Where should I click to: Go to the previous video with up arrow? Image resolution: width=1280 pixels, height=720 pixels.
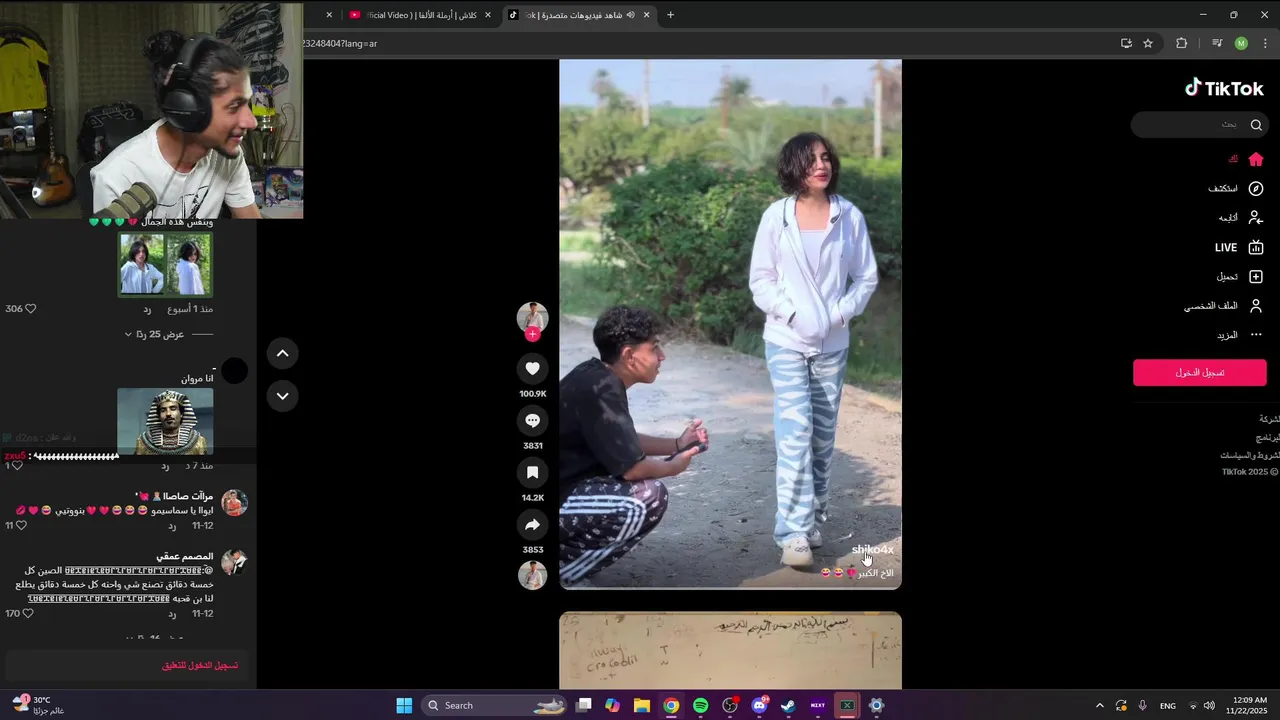point(282,353)
